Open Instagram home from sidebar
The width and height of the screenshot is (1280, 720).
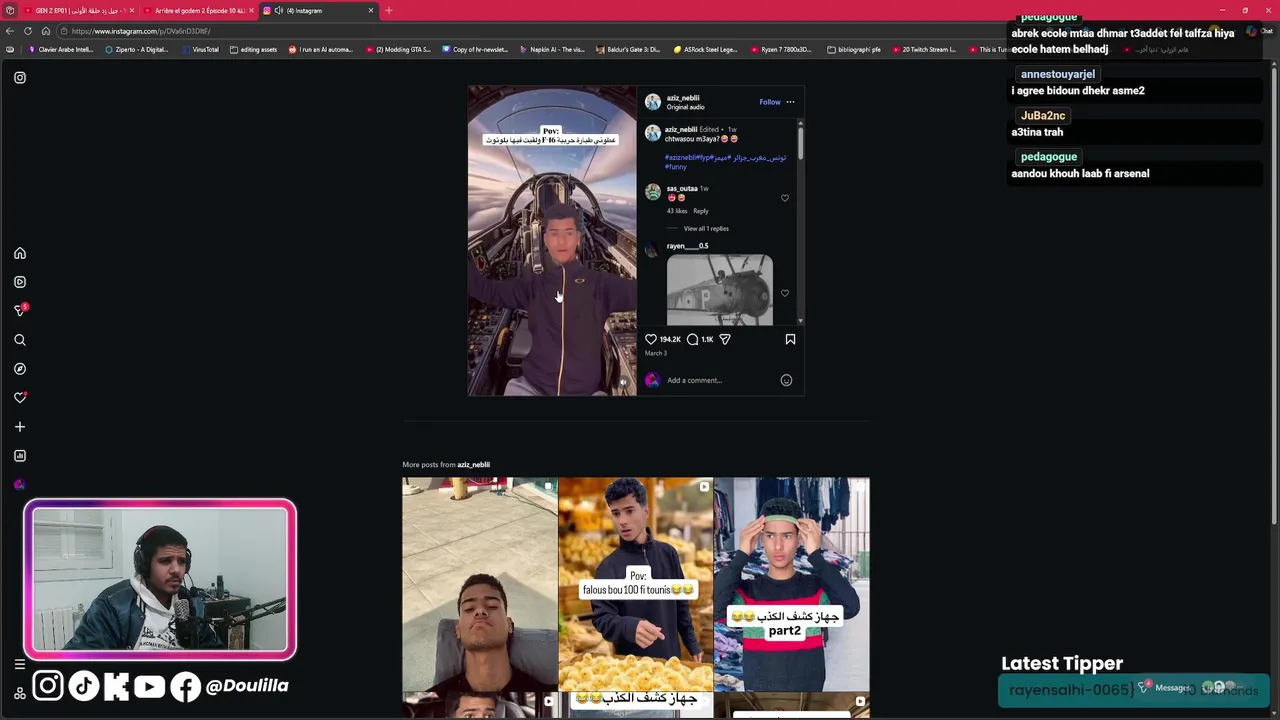[x=19, y=253]
